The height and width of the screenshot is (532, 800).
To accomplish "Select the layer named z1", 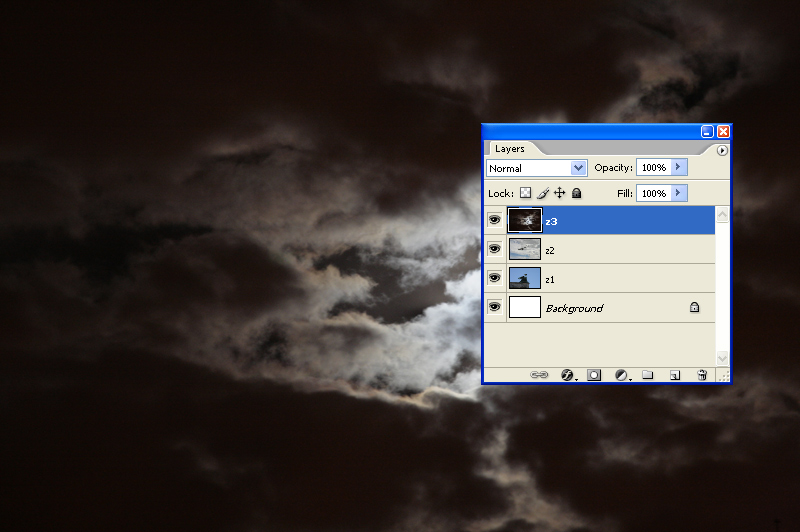I will 599,278.
